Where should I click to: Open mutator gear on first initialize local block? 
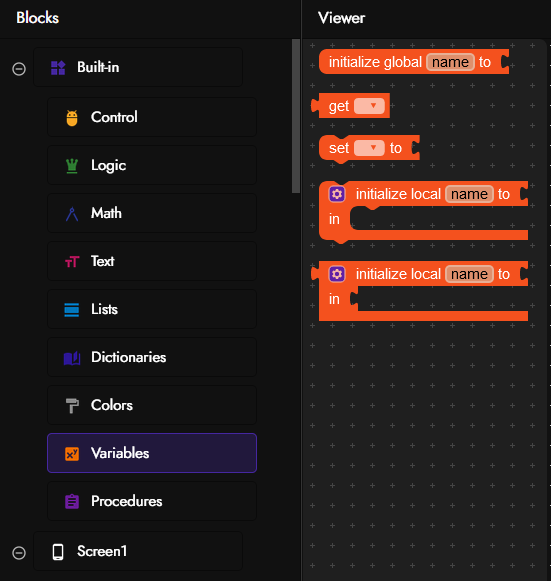coord(337,194)
